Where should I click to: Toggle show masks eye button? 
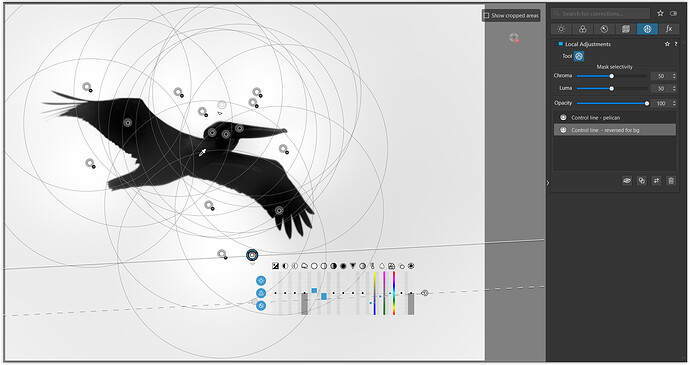coord(627,181)
